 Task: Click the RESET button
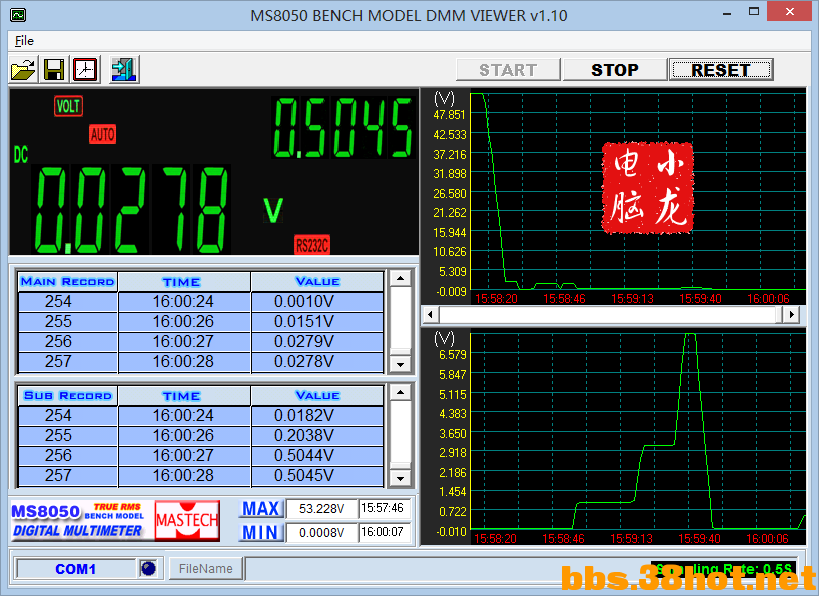(x=721, y=70)
